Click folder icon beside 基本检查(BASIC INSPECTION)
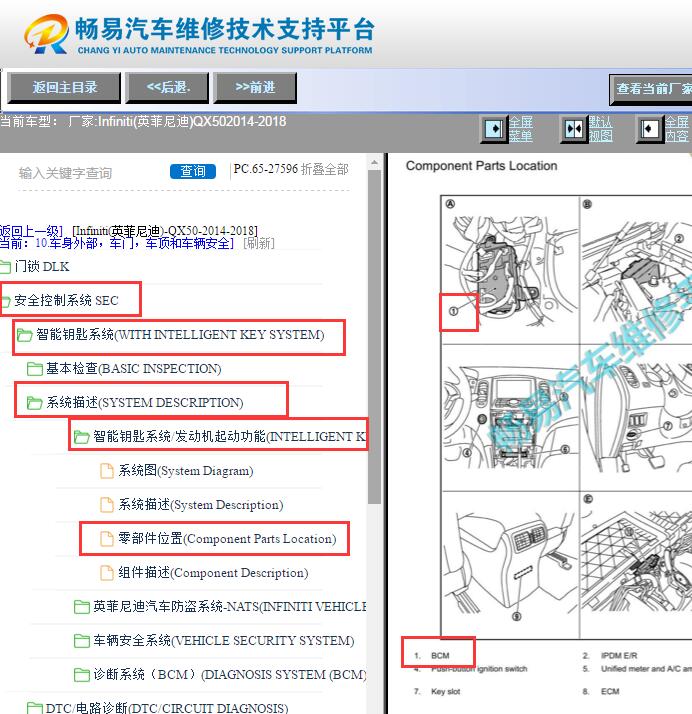Screen dimensions: 692x714 point(35,369)
